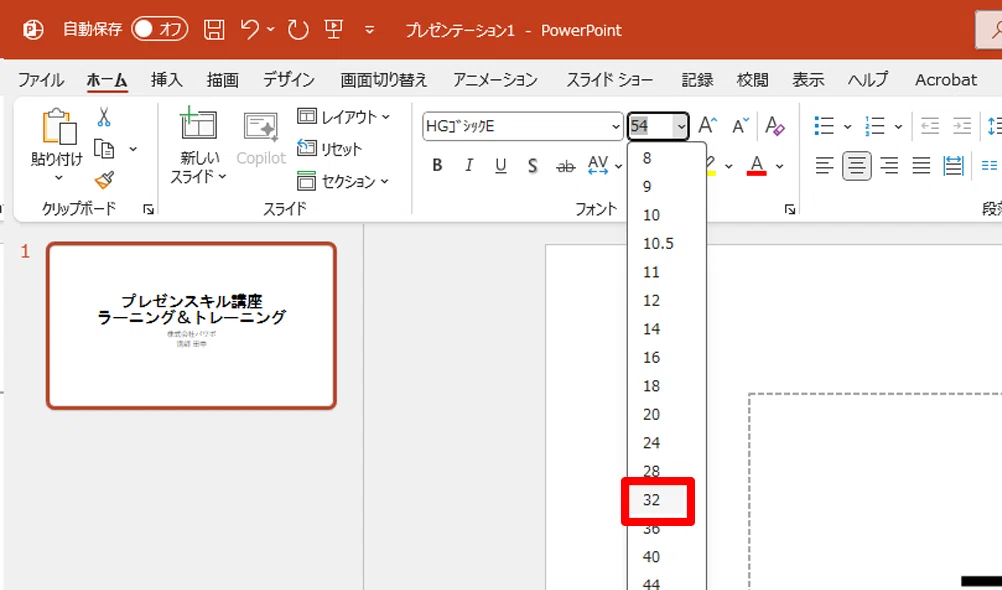Open the スライド ショー tab
The image size is (1002, 590).
click(610, 80)
